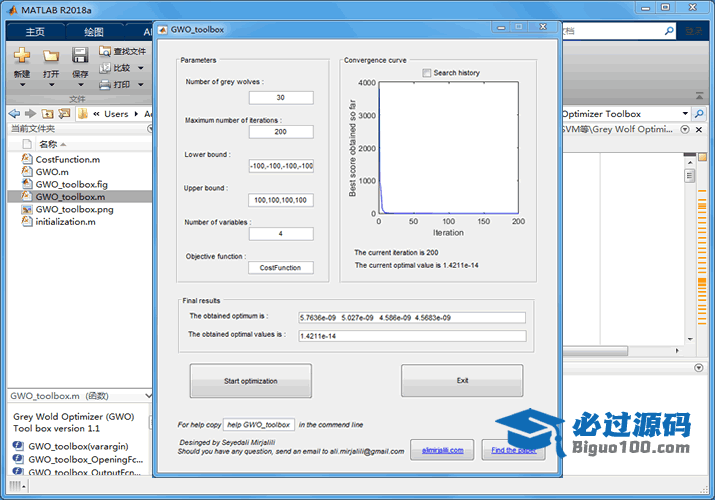Open the alimirjalili.com link button
Viewport: 715px width, 500px height.
pos(442,450)
